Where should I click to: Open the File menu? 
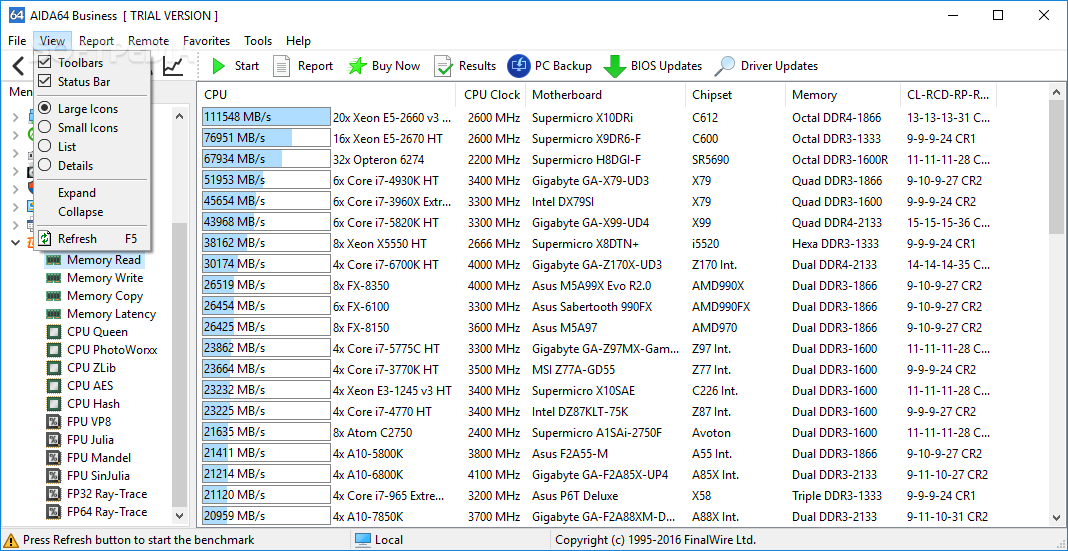(x=17, y=41)
